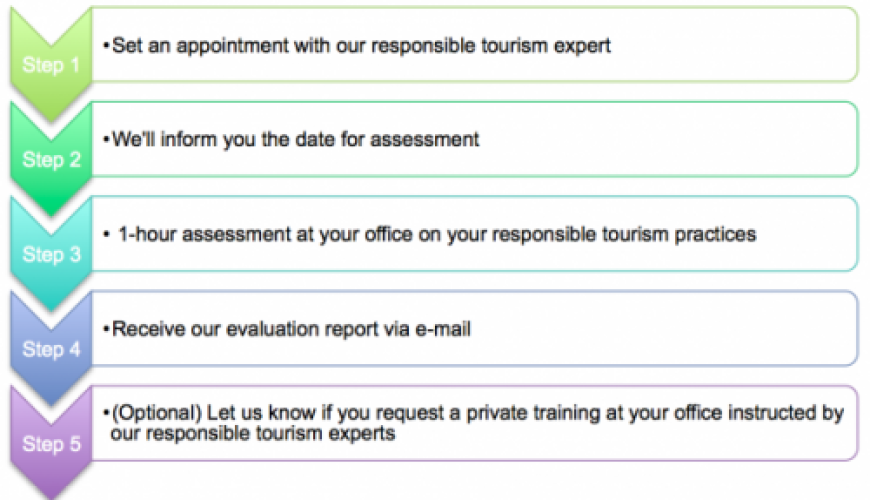
Task: Click the teal Step 3 arrow
Action: click(x=50, y=253)
